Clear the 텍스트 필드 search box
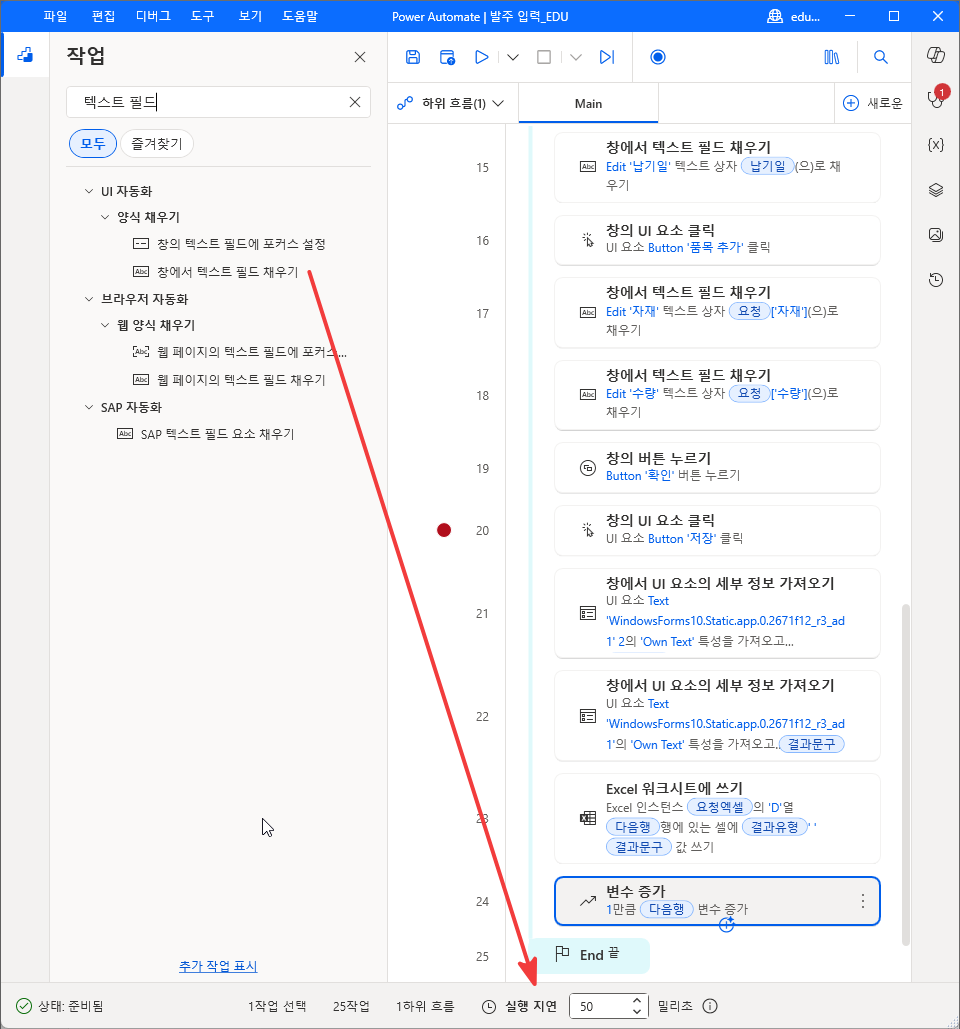 [355, 102]
